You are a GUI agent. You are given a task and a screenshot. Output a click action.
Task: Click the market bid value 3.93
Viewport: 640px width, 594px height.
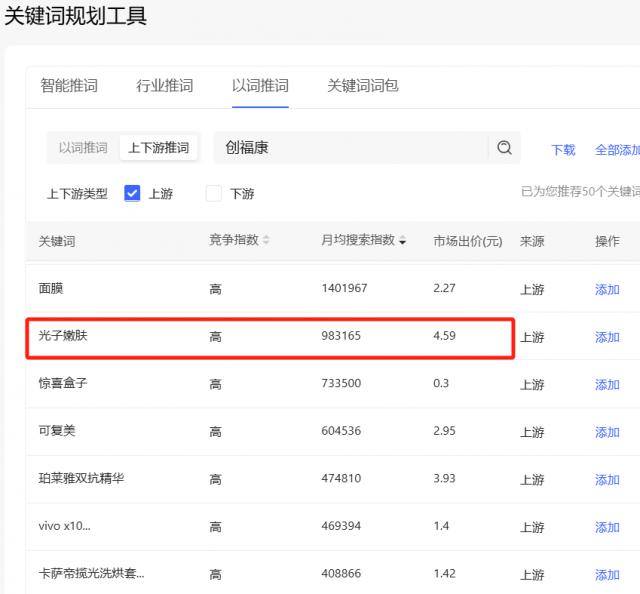(x=444, y=478)
